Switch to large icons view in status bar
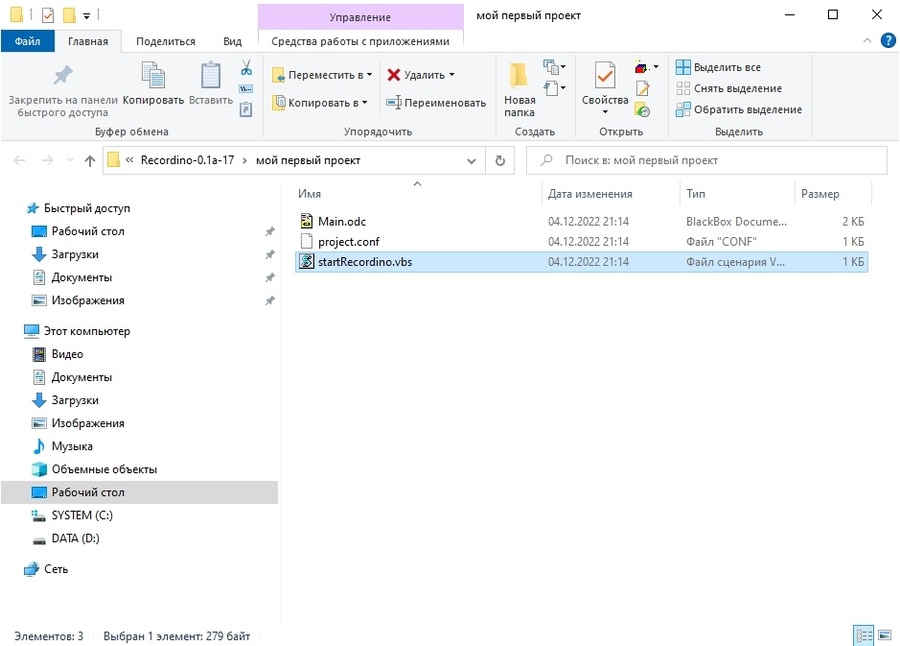This screenshot has height=646, width=900. pyautogui.click(x=883, y=635)
